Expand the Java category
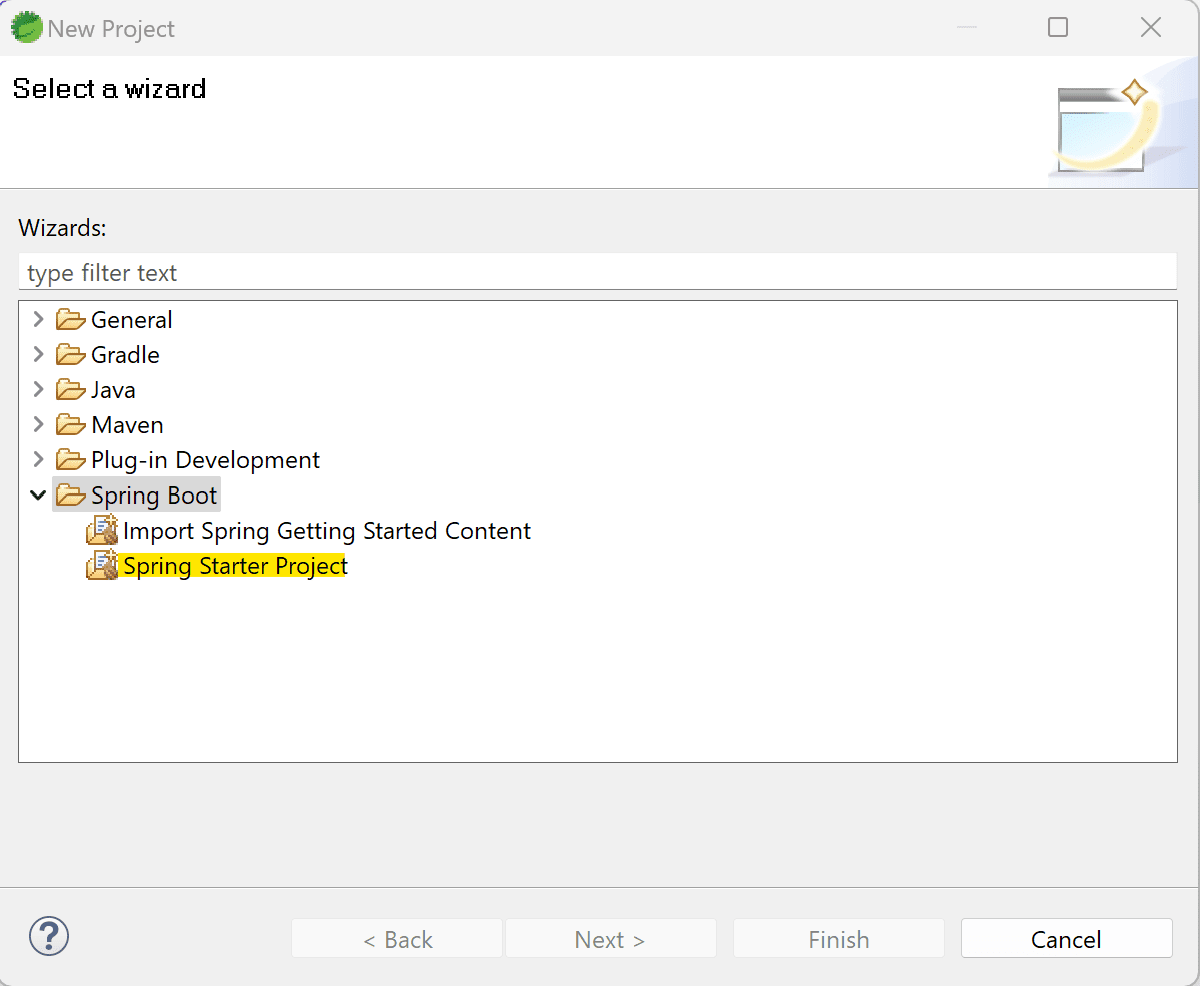 pyautogui.click(x=37, y=389)
